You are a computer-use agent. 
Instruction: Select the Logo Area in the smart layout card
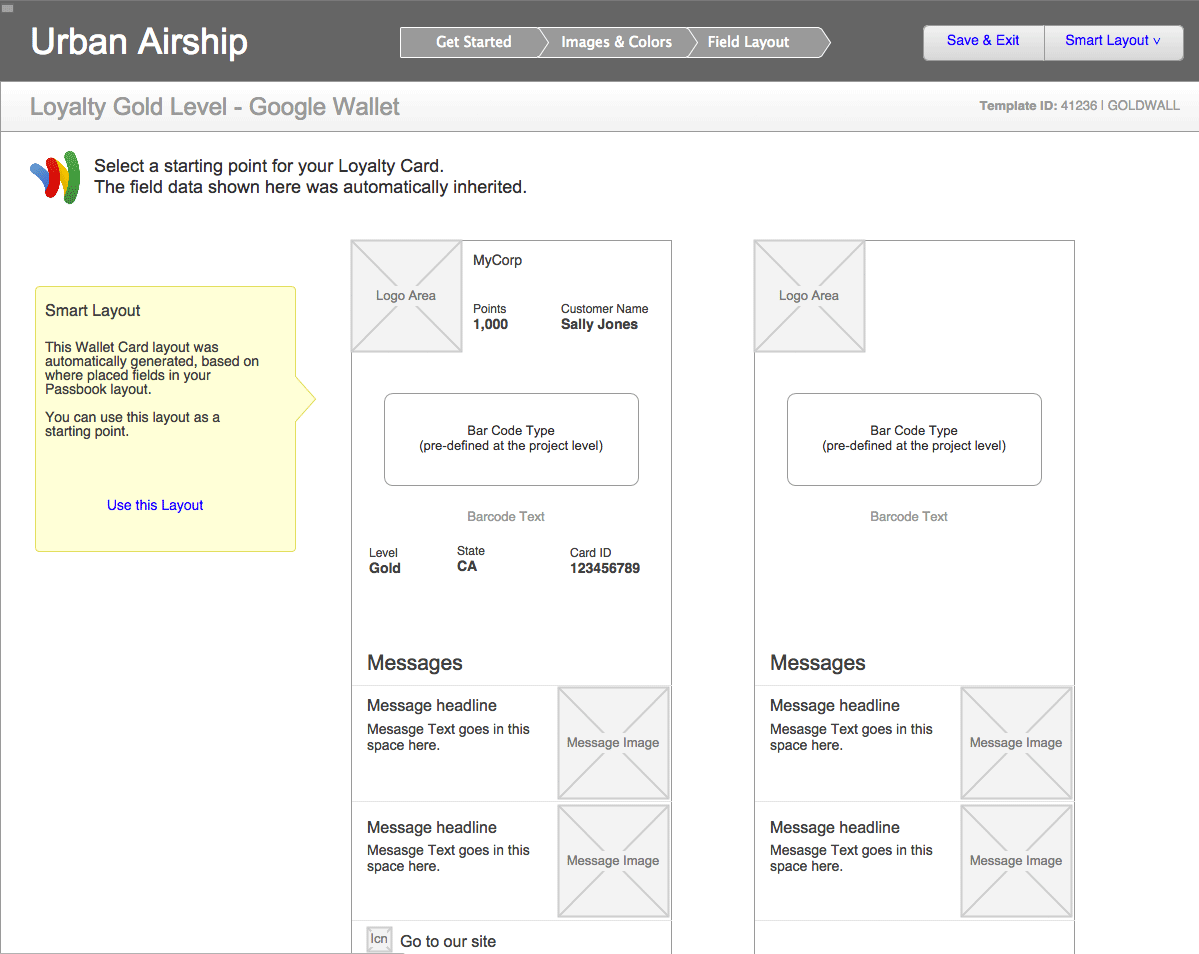(406, 296)
